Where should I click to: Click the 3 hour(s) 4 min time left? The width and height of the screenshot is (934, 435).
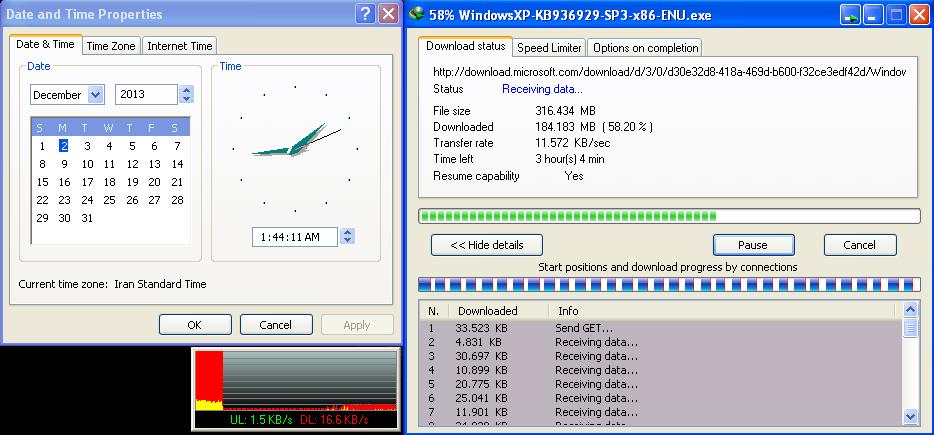[x=570, y=159]
